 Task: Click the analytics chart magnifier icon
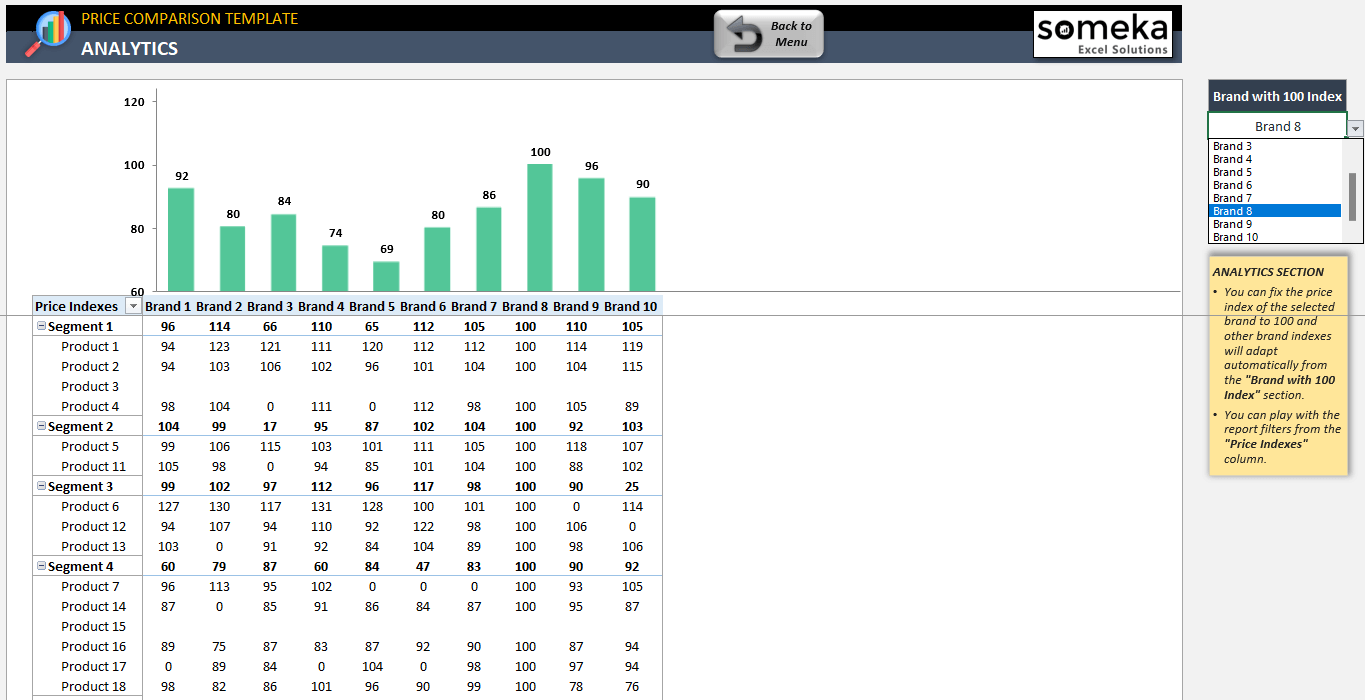[46, 35]
